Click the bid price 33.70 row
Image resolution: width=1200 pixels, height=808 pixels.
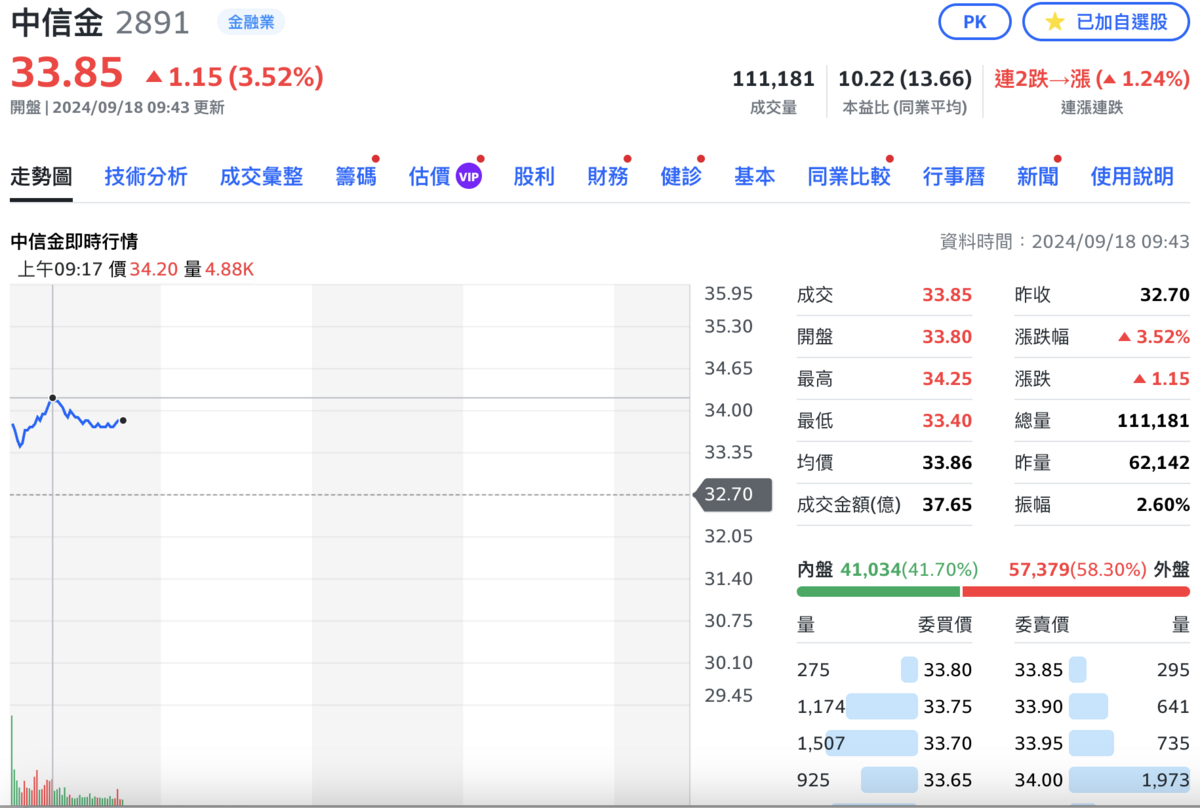[885, 744]
